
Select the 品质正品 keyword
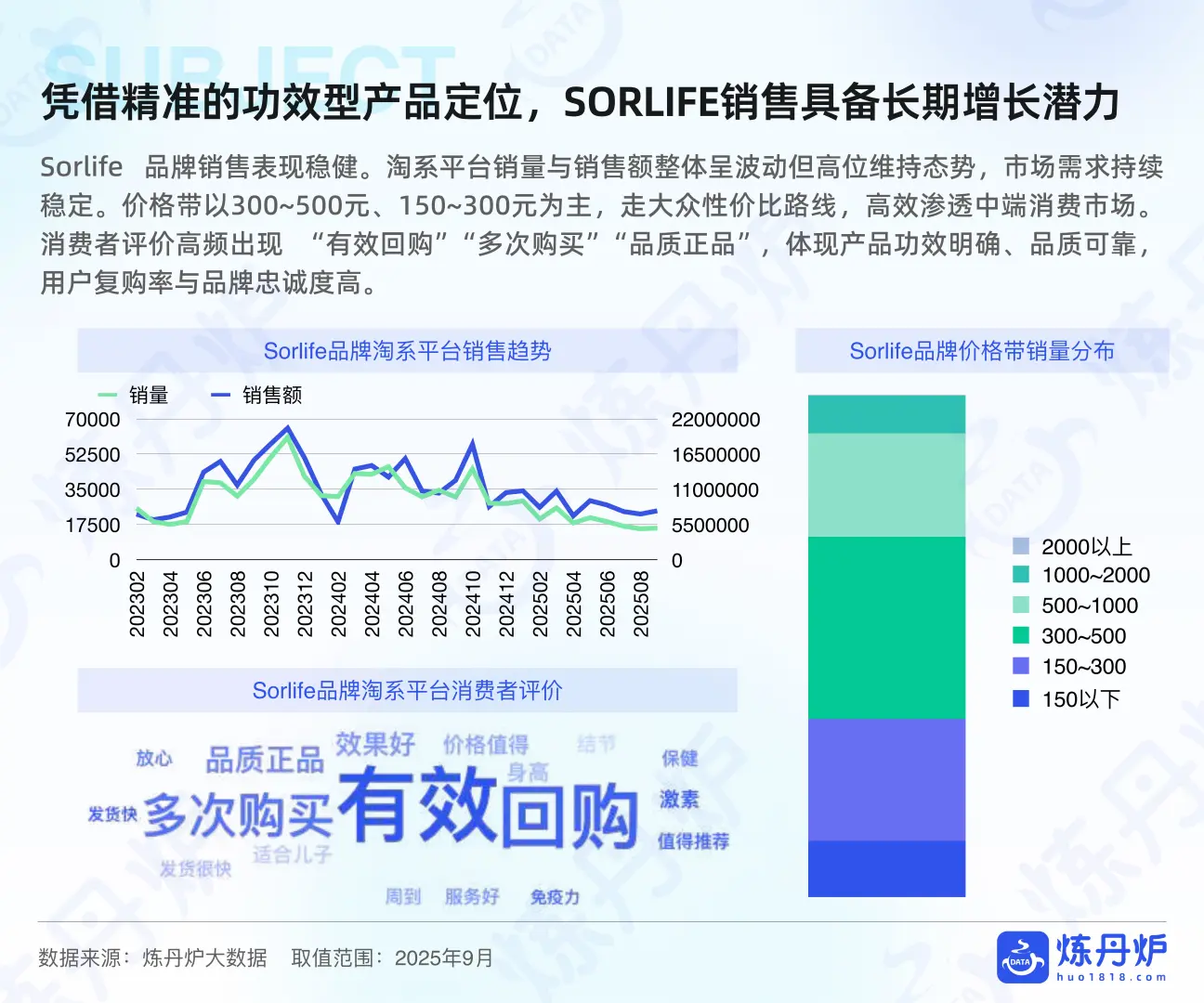point(266,758)
